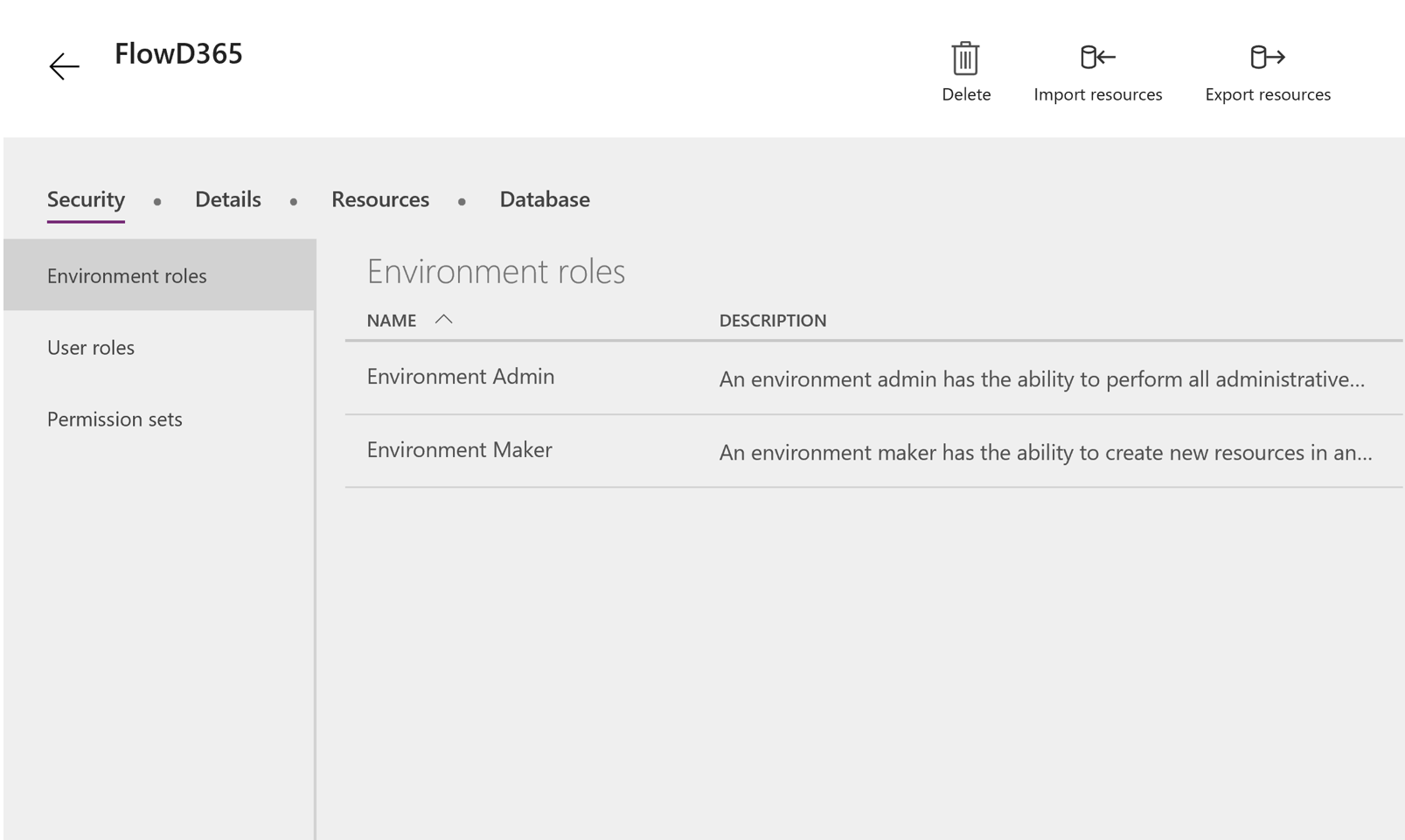This screenshot has width=1405, height=840.
Task: Select Permission sets from the sidebar
Action: (115, 419)
